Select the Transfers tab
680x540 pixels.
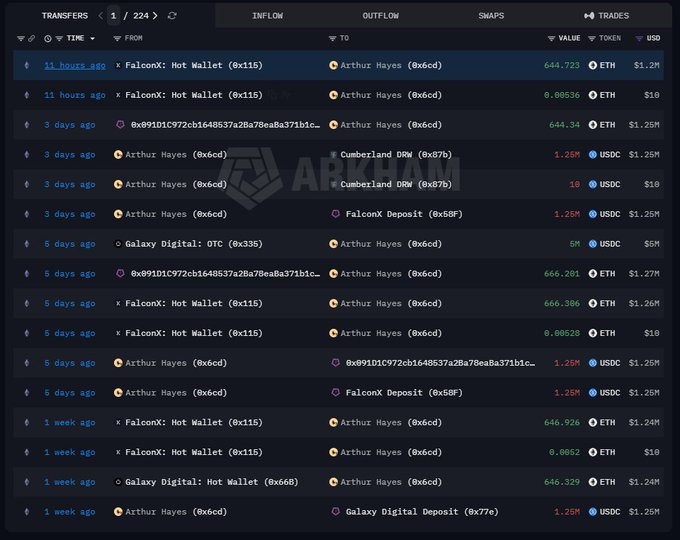click(x=65, y=16)
